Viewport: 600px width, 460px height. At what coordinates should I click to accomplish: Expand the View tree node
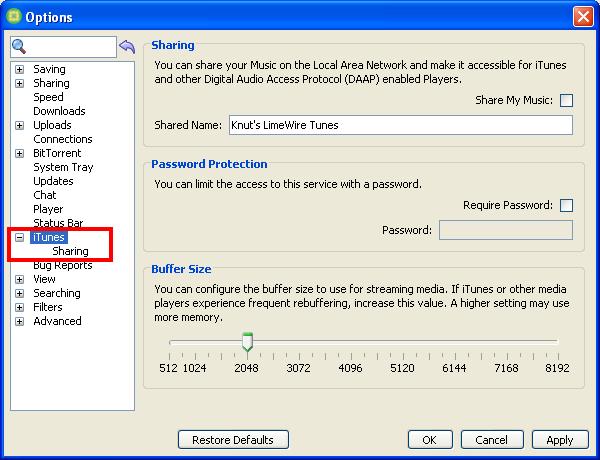[20, 279]
